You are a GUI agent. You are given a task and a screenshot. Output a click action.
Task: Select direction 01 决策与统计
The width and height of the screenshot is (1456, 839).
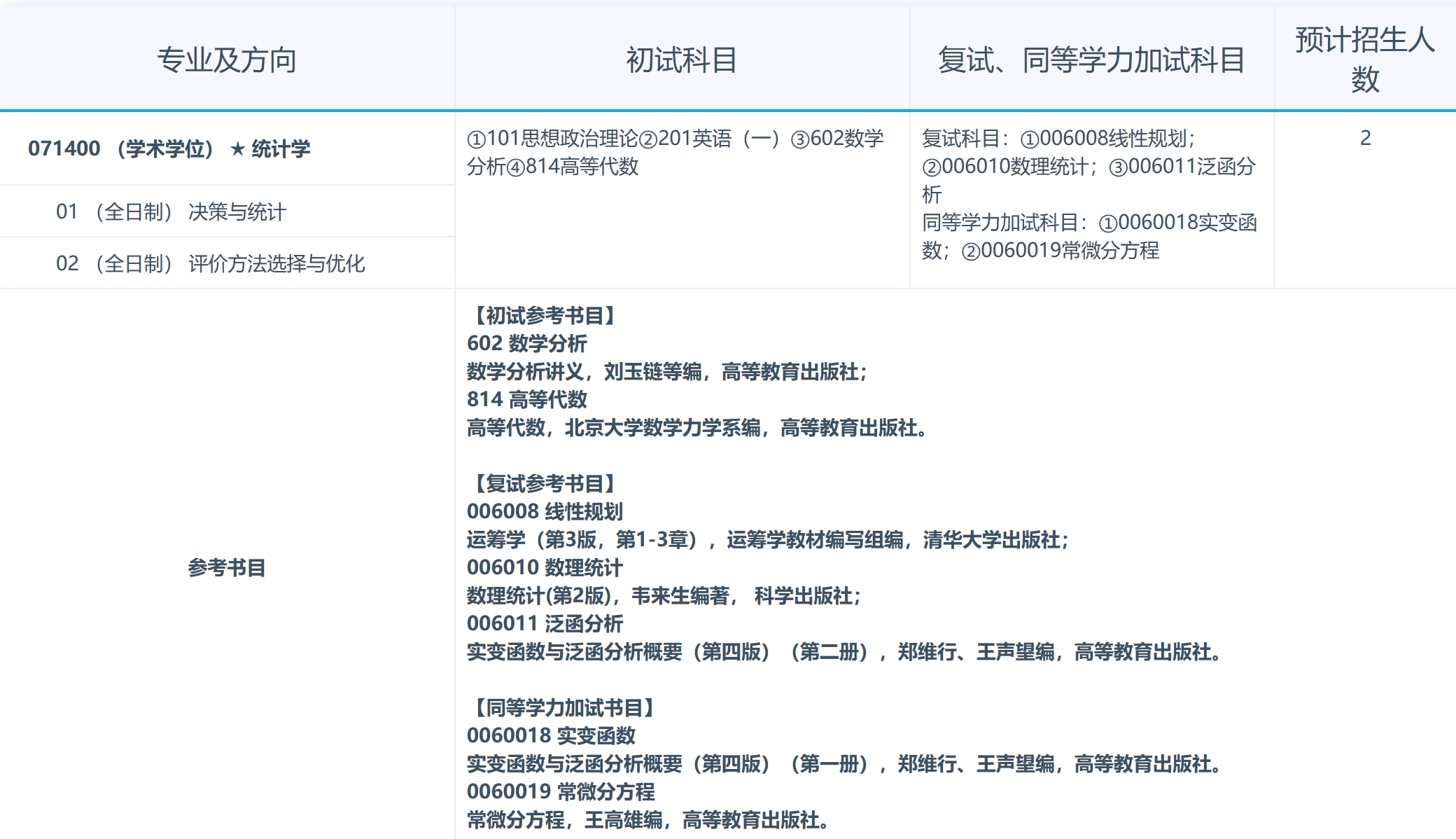click(x=171, y=211)
